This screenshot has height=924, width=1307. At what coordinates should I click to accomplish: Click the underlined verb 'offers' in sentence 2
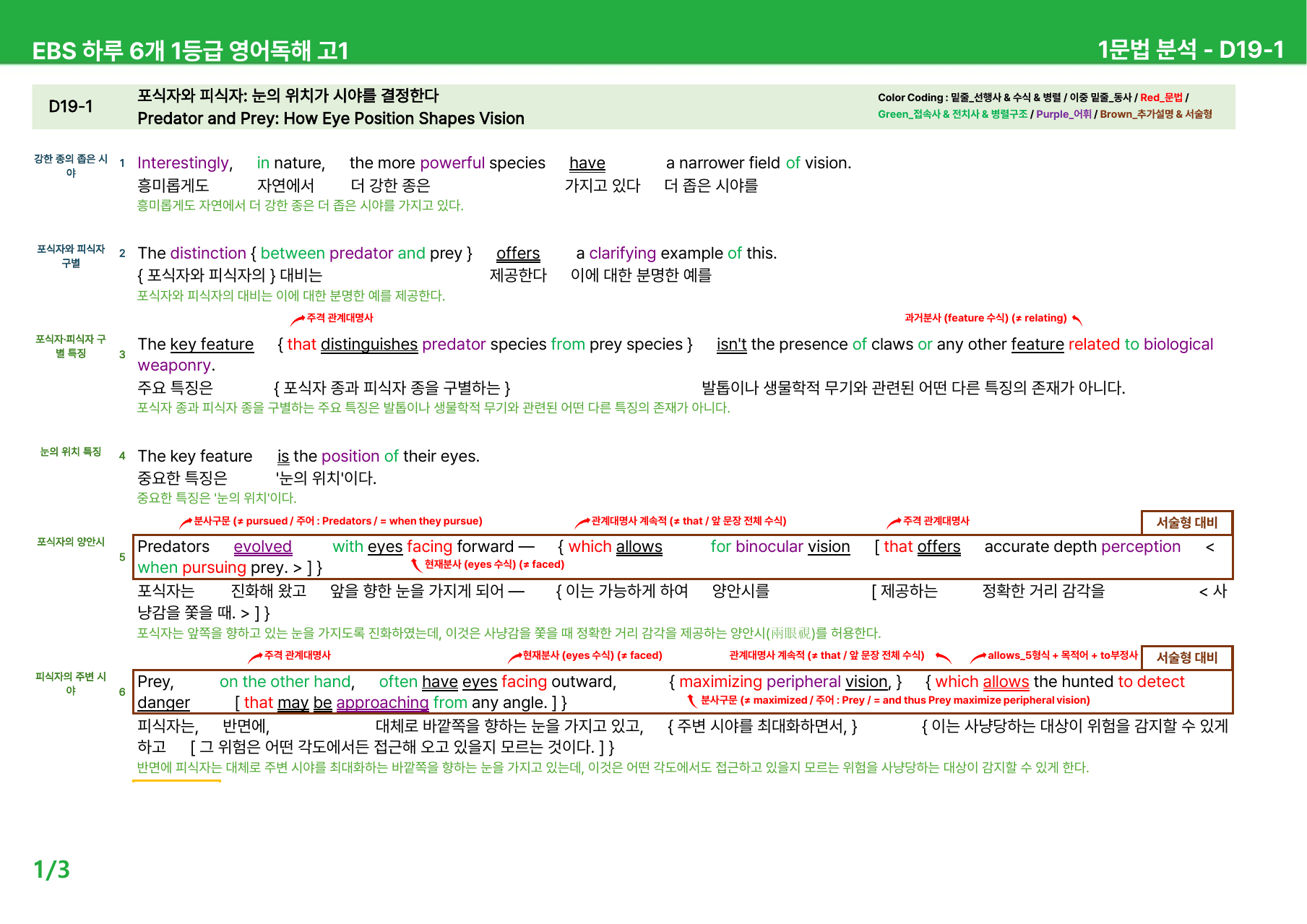(518, 254)
